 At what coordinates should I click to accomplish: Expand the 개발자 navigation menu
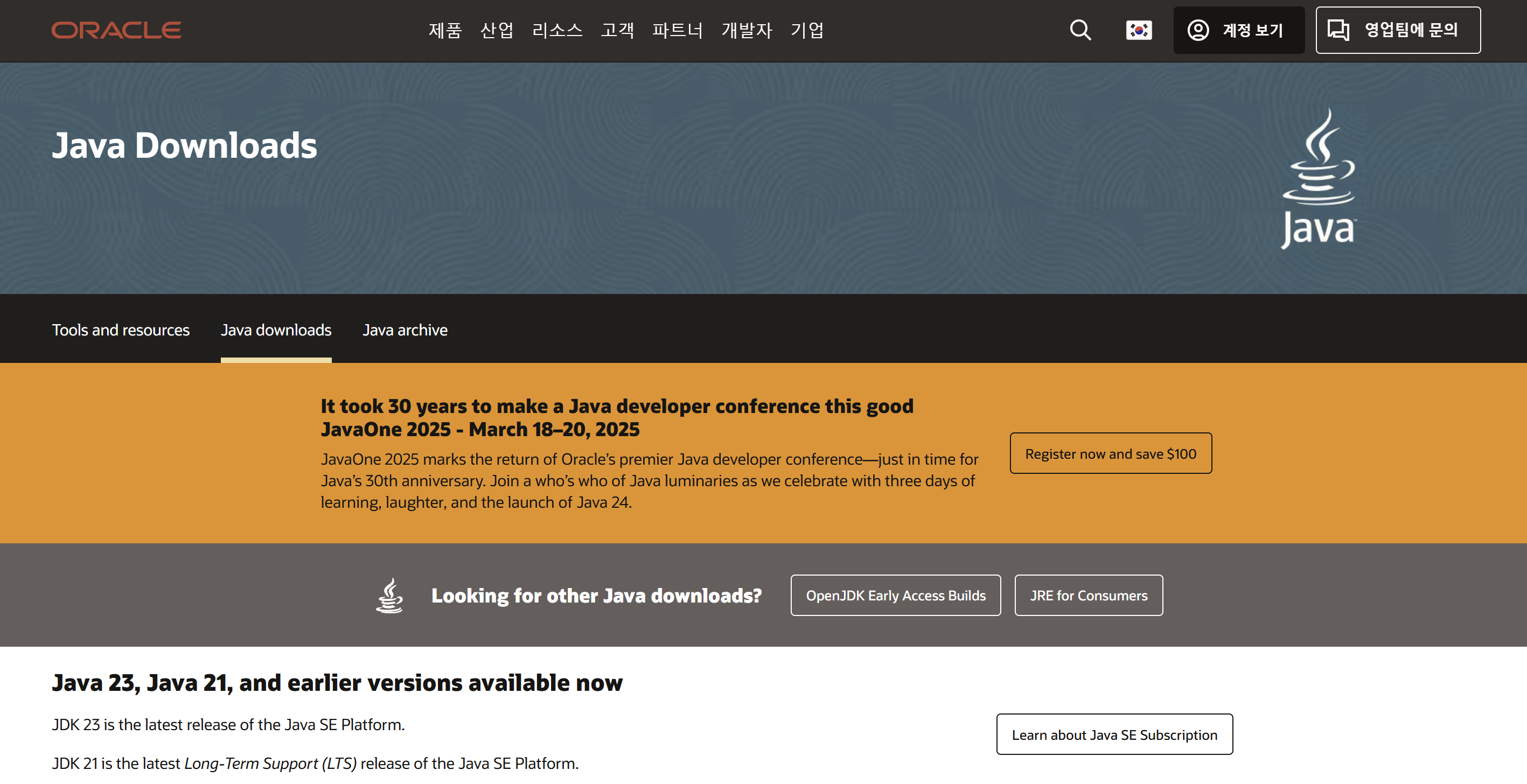click(747, 30)
